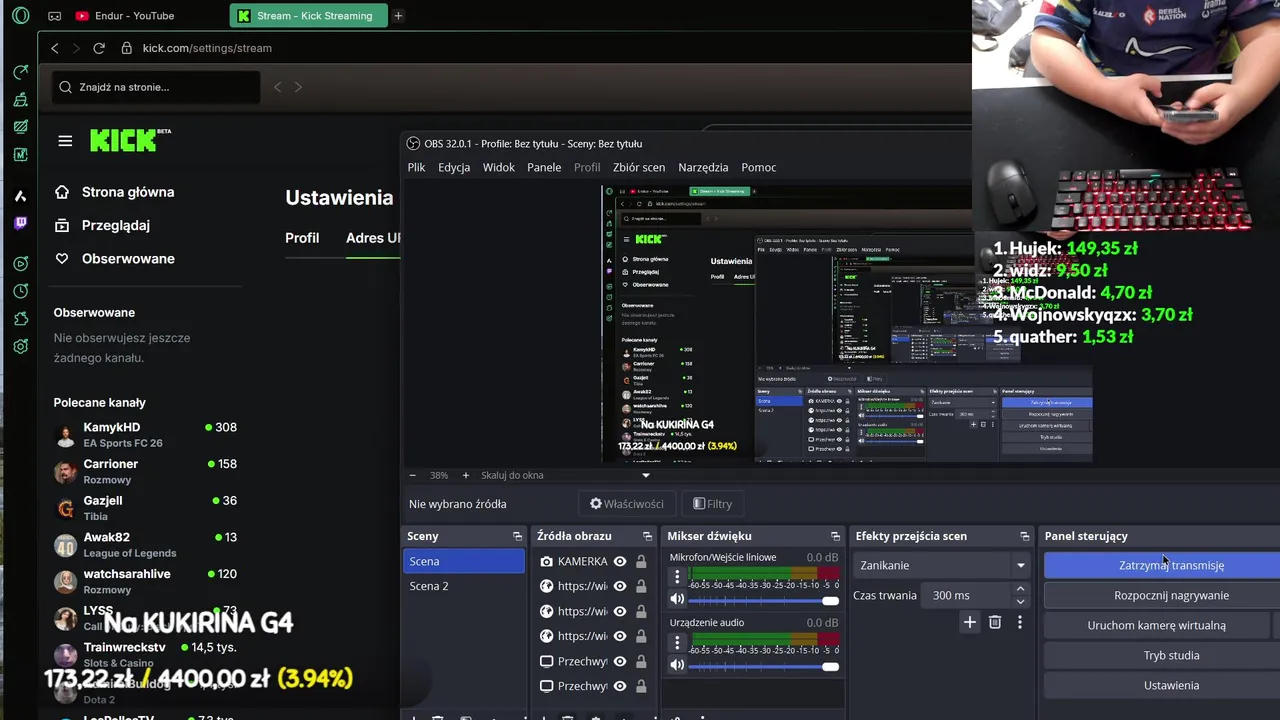Screen dimensions: 1280x720
Task: Open Twitch from the browser sidebar
Action: coord(20,223)
